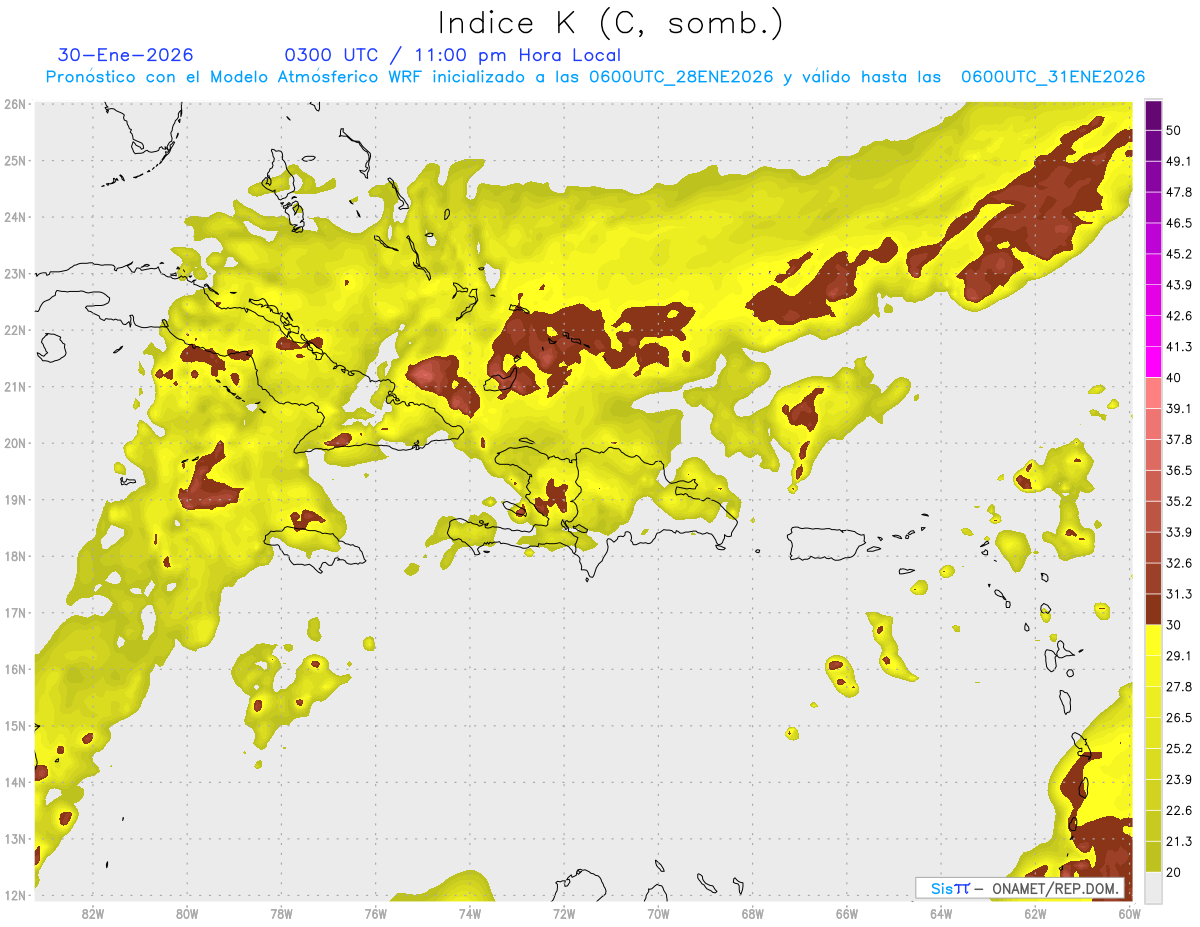
Task: Click the 78W longitude label
Action: tap(281, 913)
